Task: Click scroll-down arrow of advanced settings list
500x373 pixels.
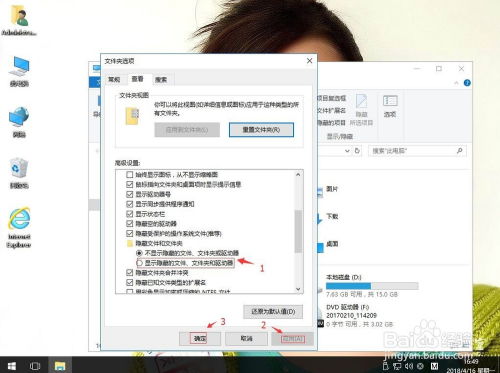Action: 298,289
